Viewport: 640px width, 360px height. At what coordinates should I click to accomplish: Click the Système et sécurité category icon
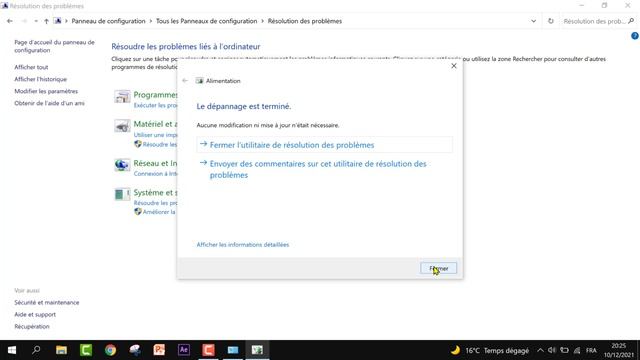122,194
